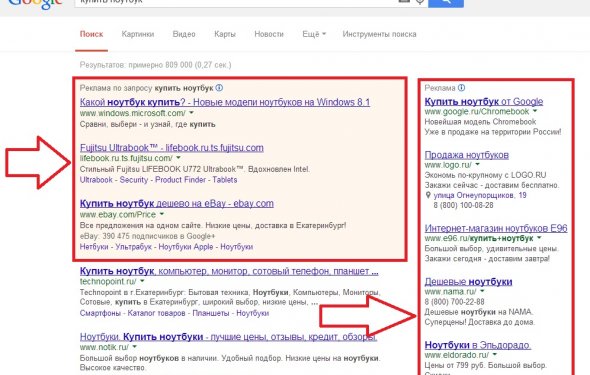
Task: Click the www.eldorado.ru/ green URL
Action: coord(456,355)
